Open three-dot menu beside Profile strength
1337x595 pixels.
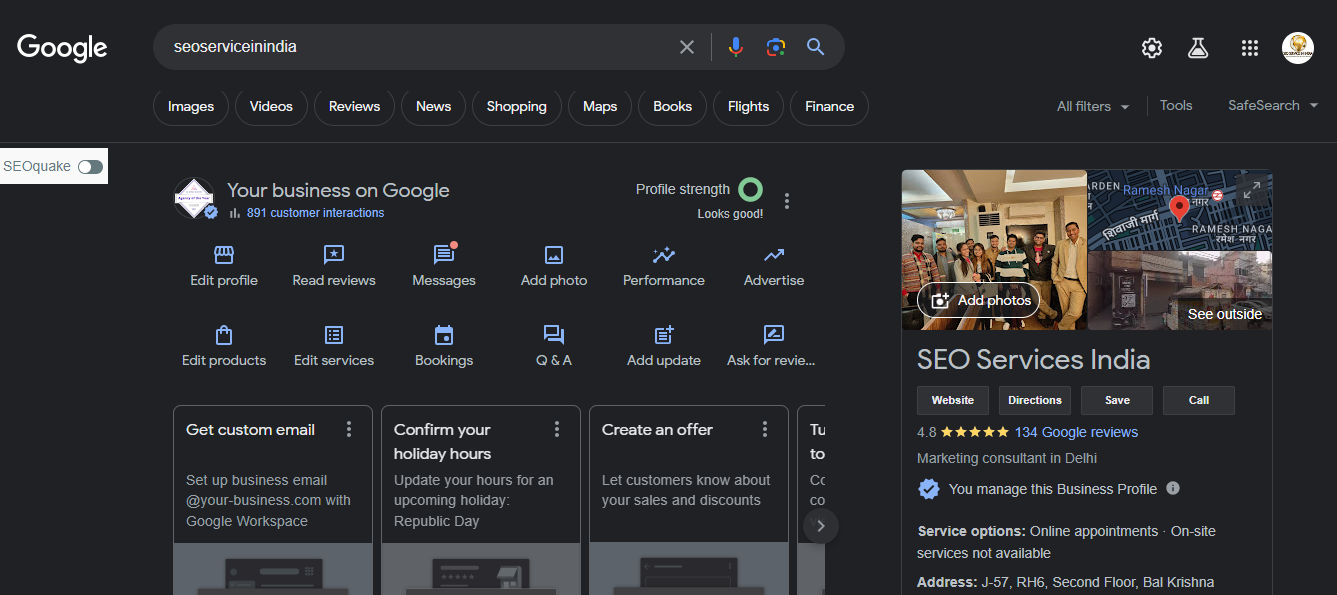(787, 201)
